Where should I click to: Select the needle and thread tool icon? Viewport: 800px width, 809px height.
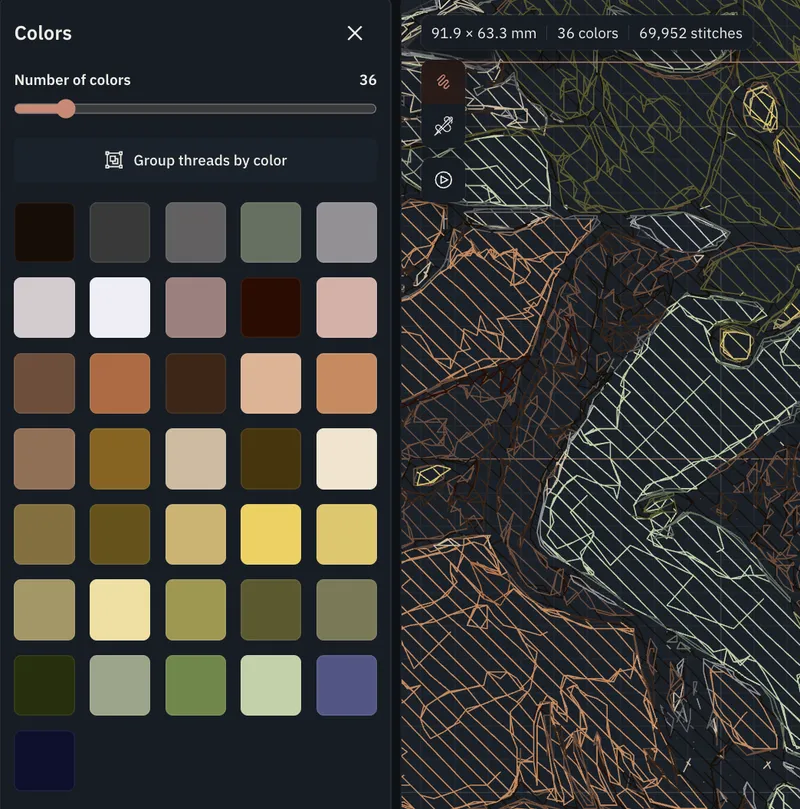point(443,126)
